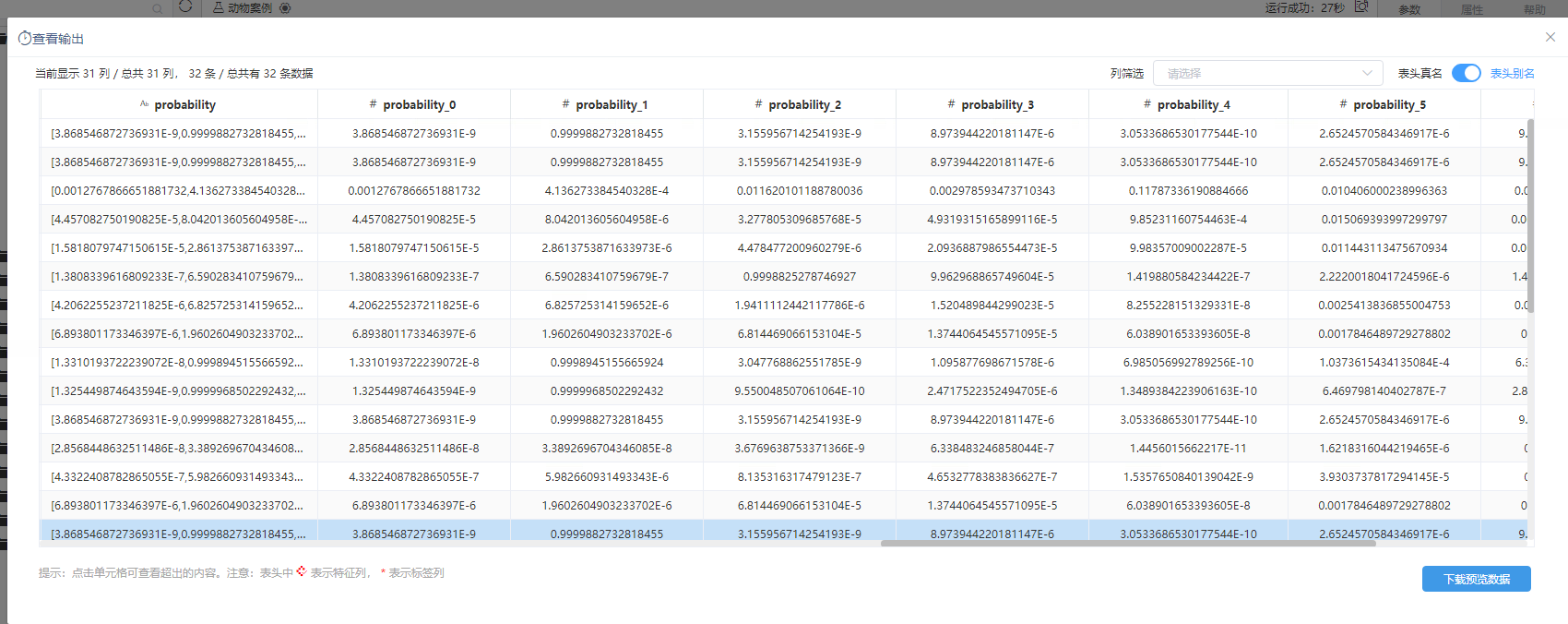Image resolution: width=1568 pixels, height=624 pixels.
Task: Click the 动物案例 project label in the background bar
Action: (x=250, y=7)
